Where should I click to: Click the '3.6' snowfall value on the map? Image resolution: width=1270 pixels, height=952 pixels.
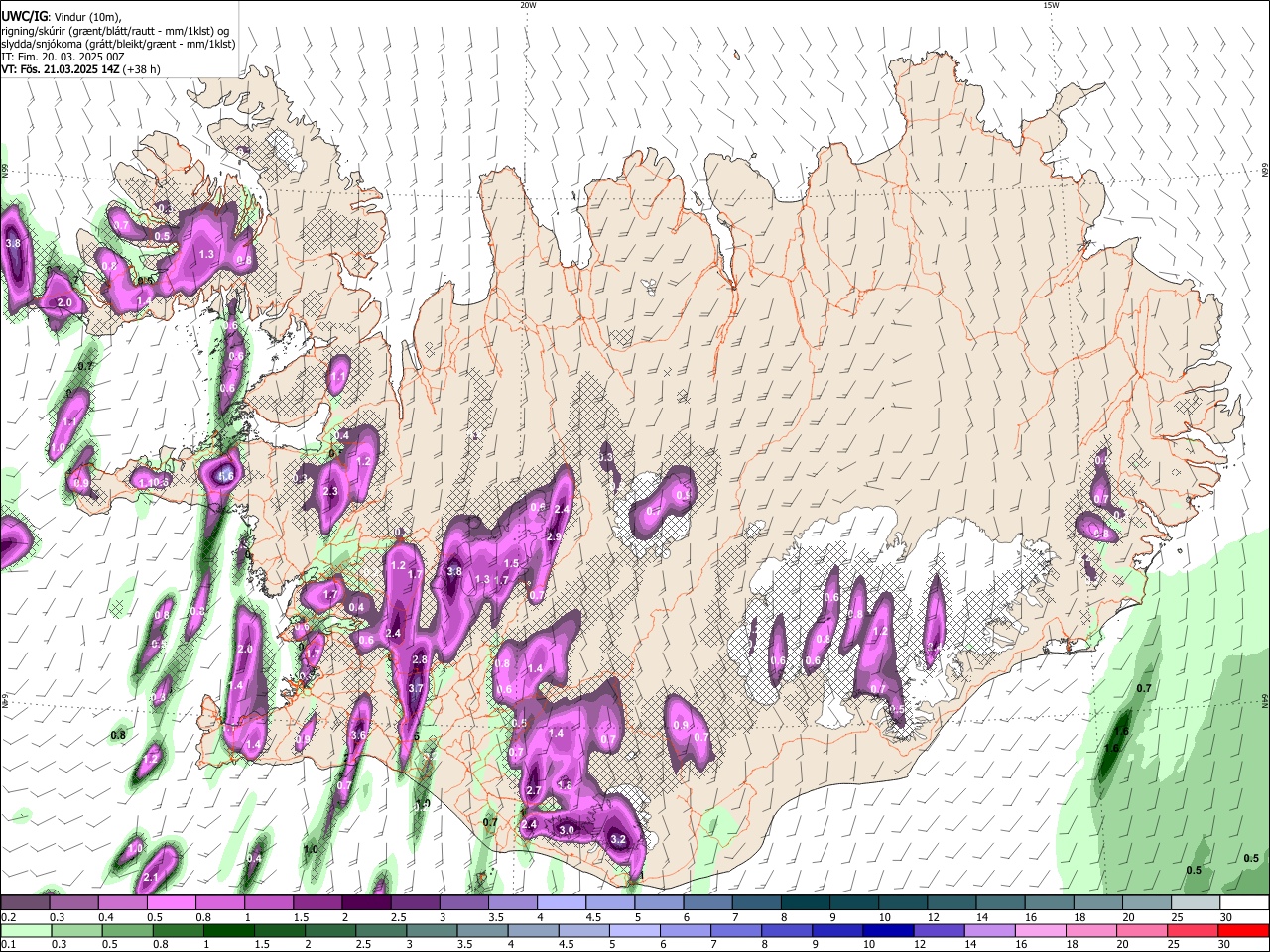[x=359, y=735]
